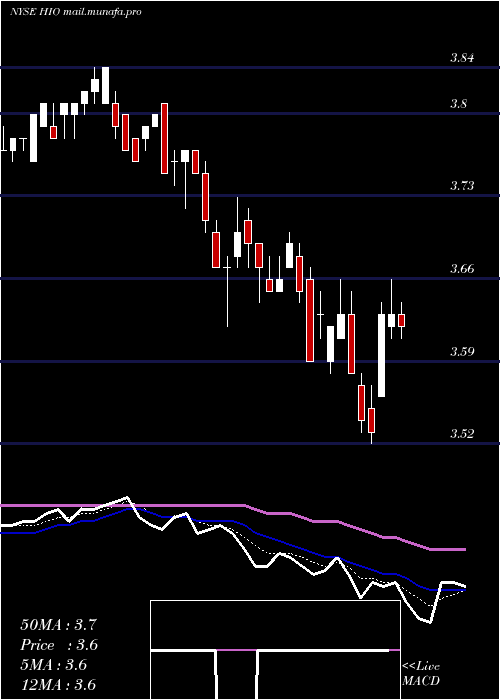Click the last red candlestick on the right
Screen dimensions: 500x700
pos(401,320)
